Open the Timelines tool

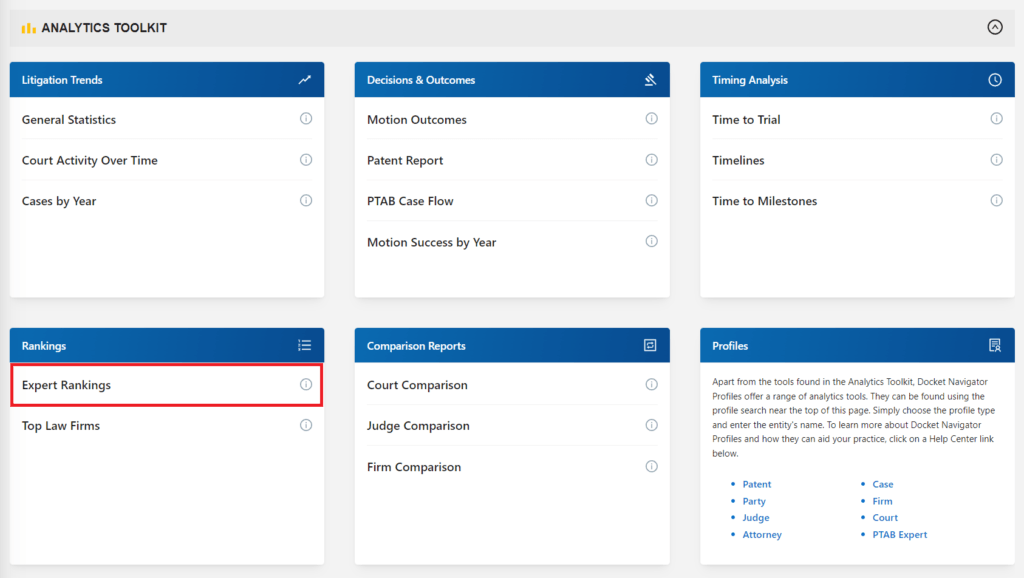pos(738,161)
